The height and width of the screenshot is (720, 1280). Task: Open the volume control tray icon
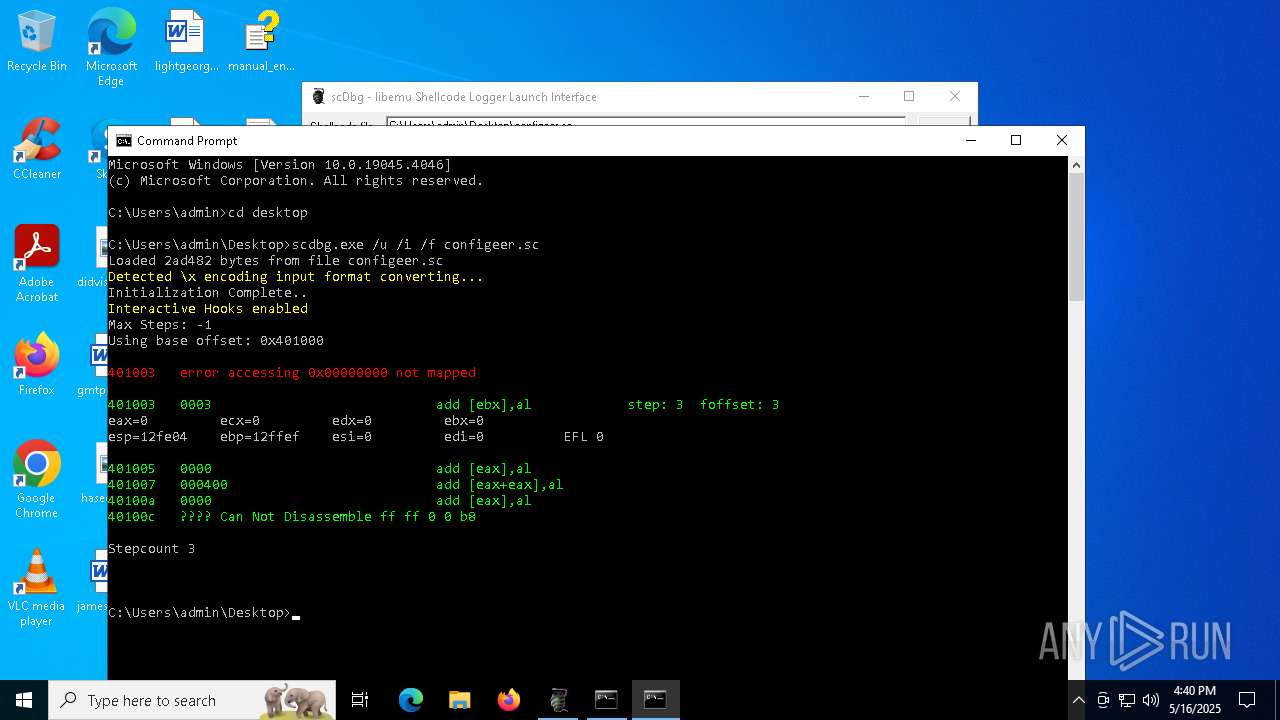[1151, 700]
